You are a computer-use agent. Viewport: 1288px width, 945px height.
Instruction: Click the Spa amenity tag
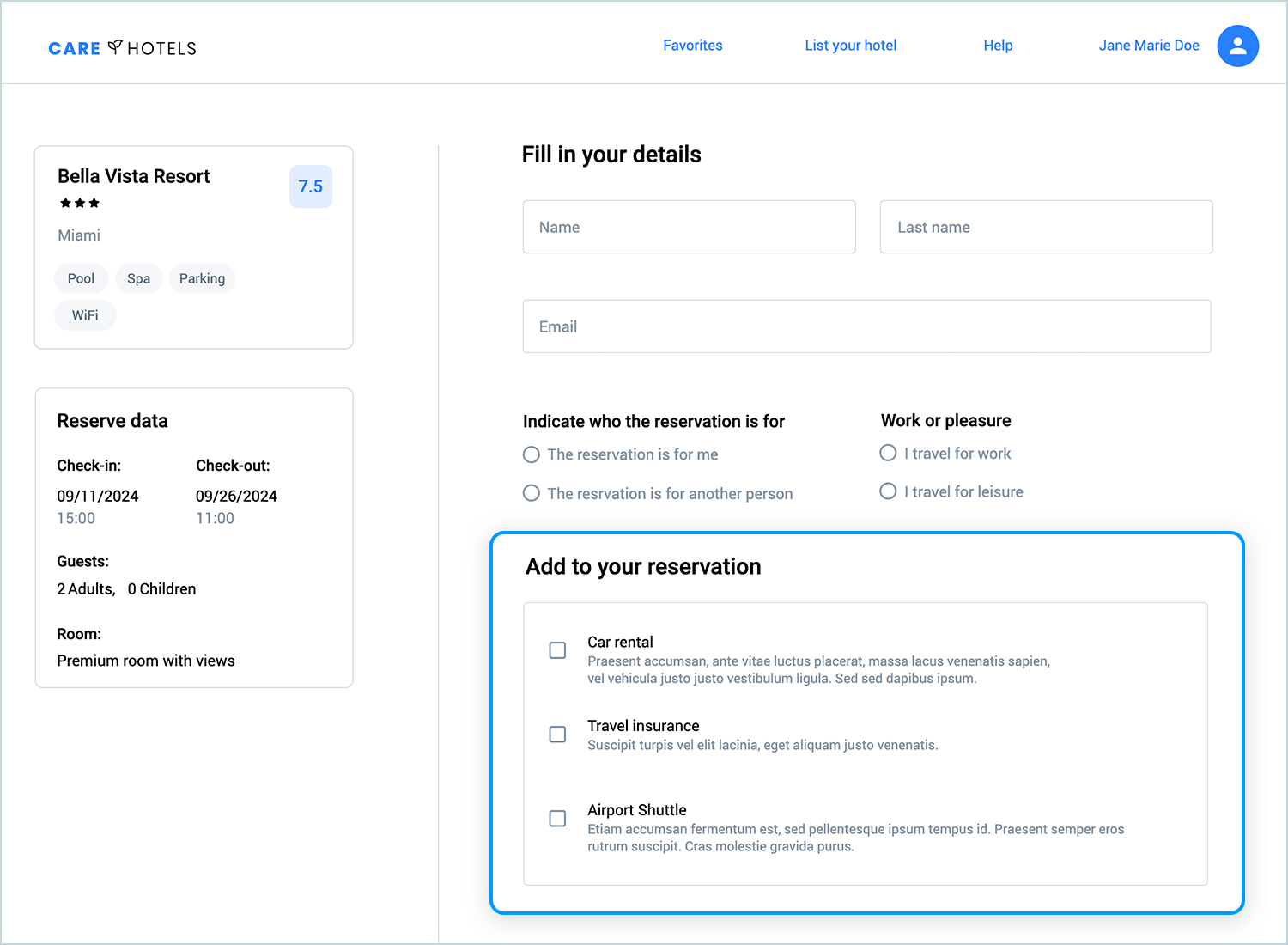[139, 278]
